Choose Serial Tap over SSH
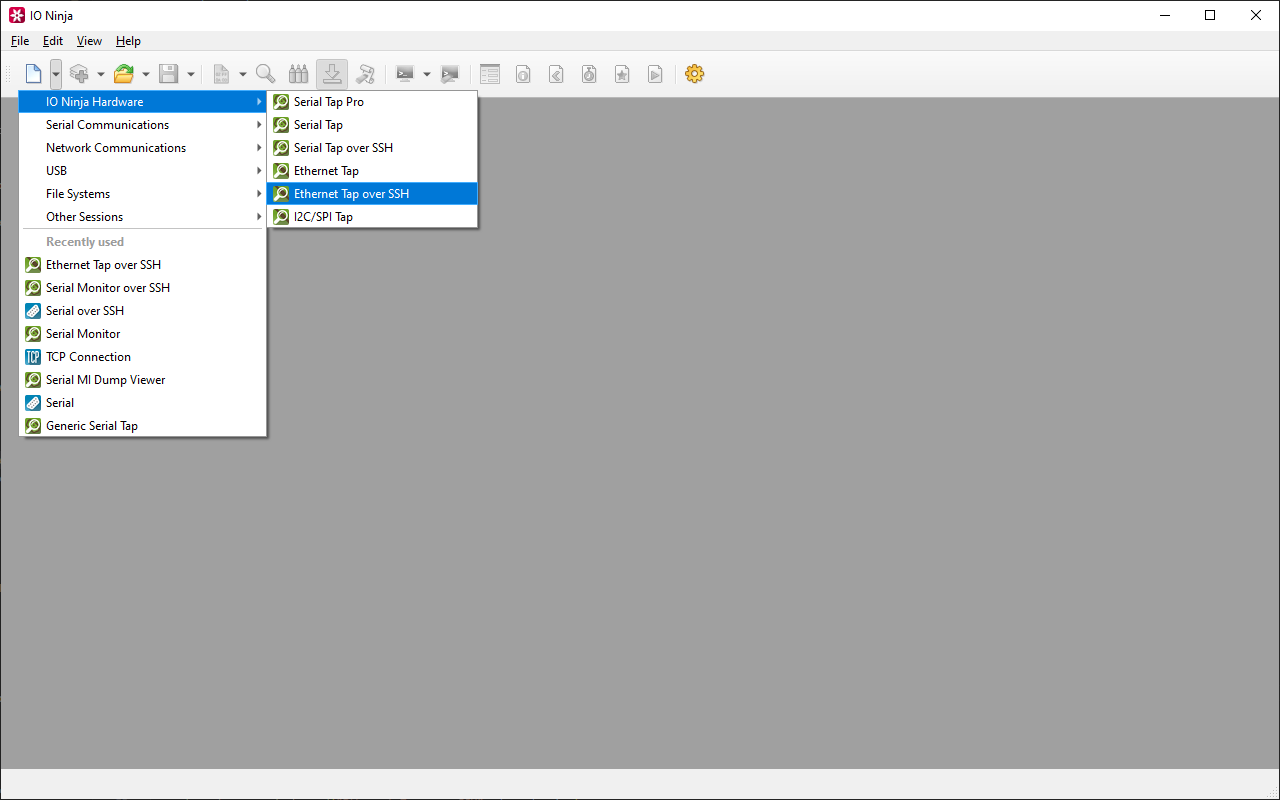The image size is (1280, 800). (372, 148)
